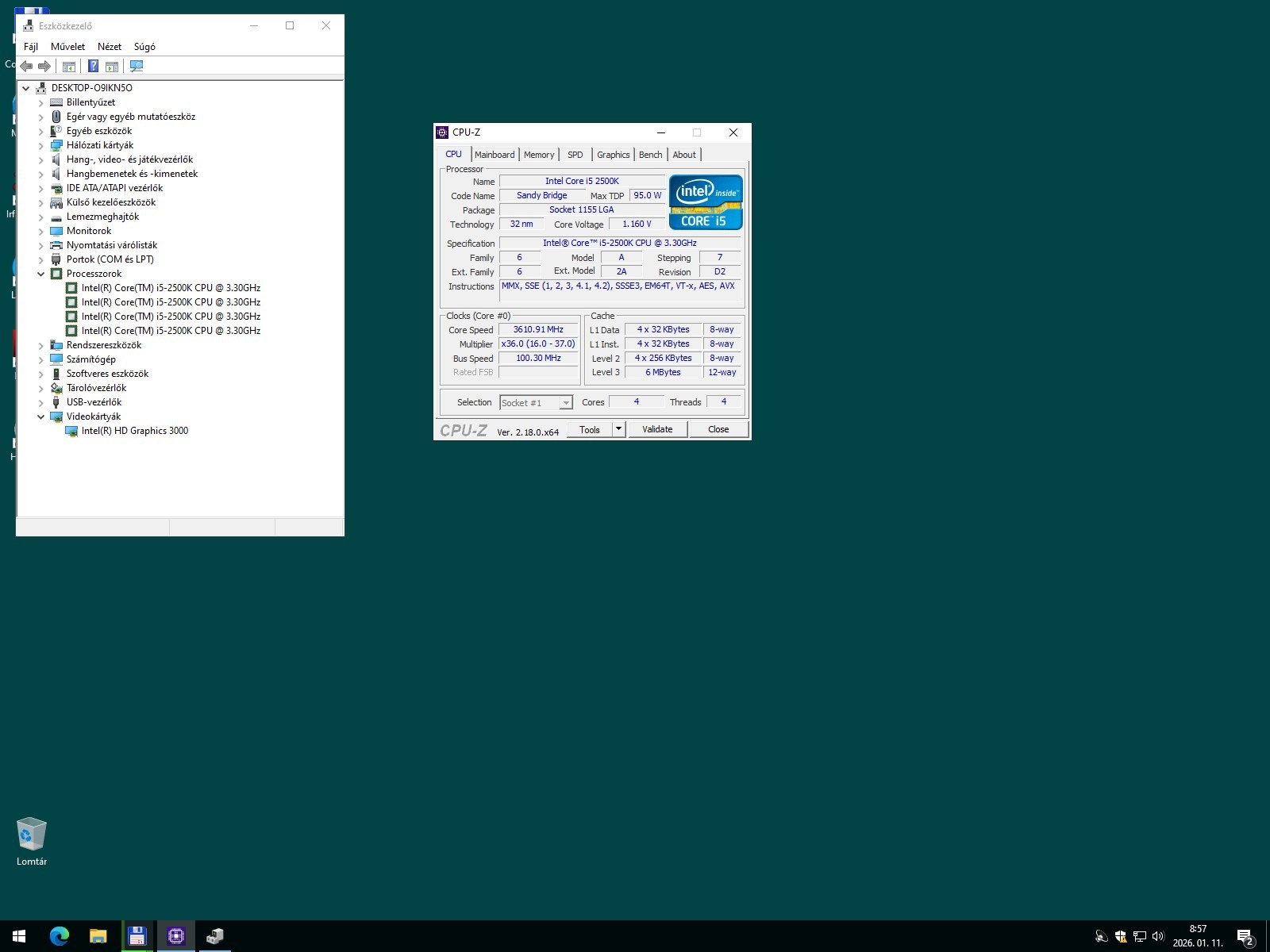1270x952 pixels.
Task: Click the Tools button in CPU-Z
Action: pos(590,429)
